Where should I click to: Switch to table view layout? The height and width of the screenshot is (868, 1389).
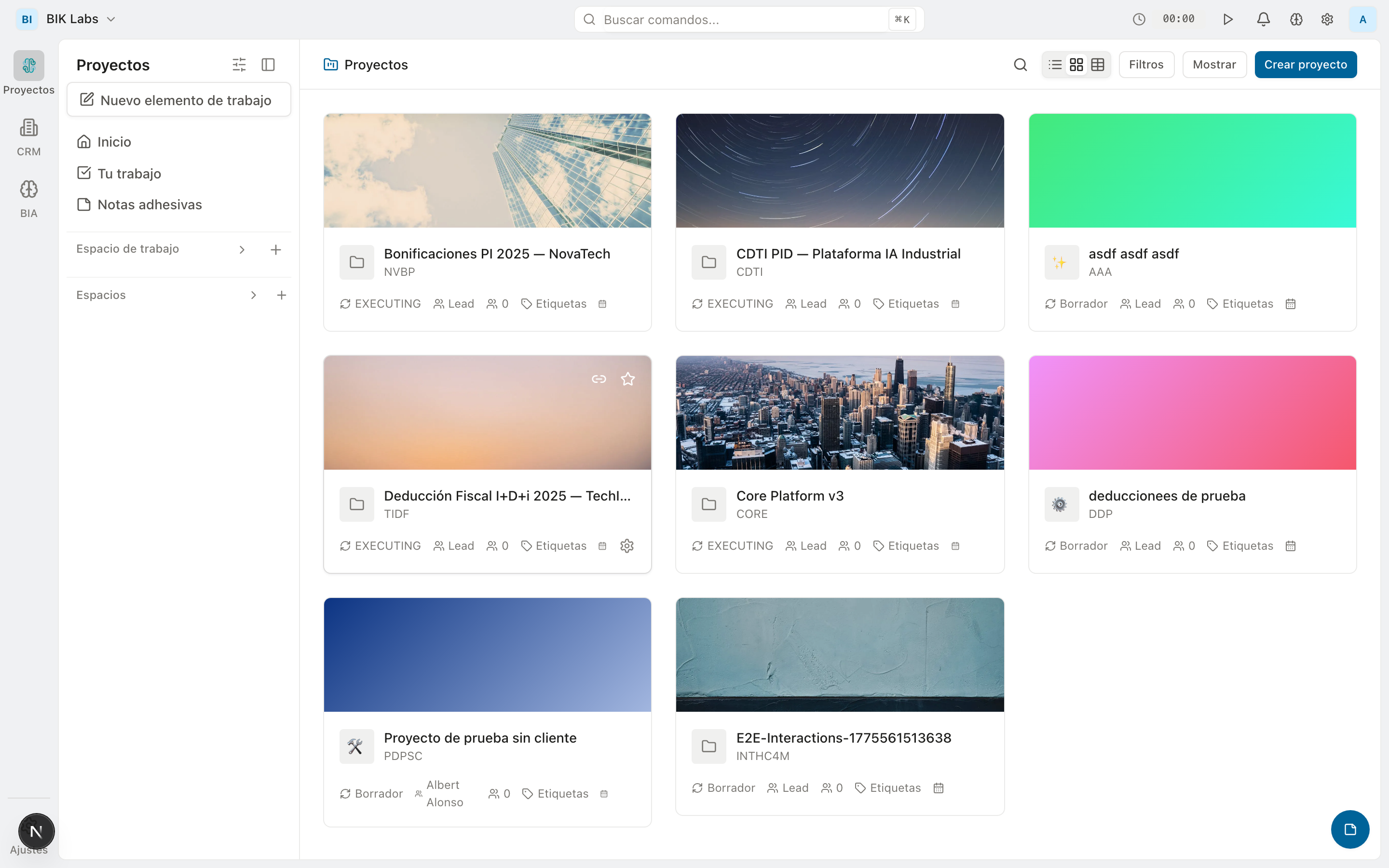pyautogui.click(x=1097, y=65)
